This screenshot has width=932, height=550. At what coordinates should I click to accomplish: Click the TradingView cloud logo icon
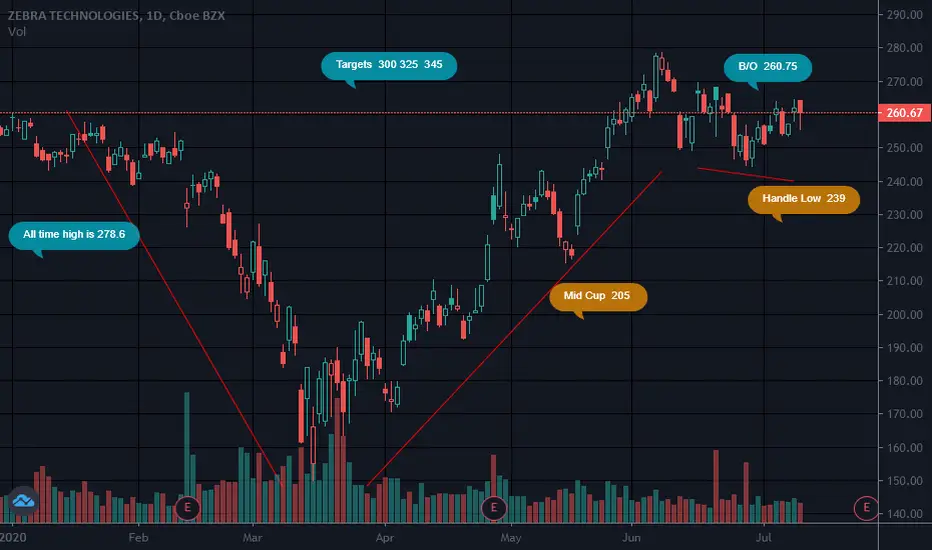click(x=22, y=502)
